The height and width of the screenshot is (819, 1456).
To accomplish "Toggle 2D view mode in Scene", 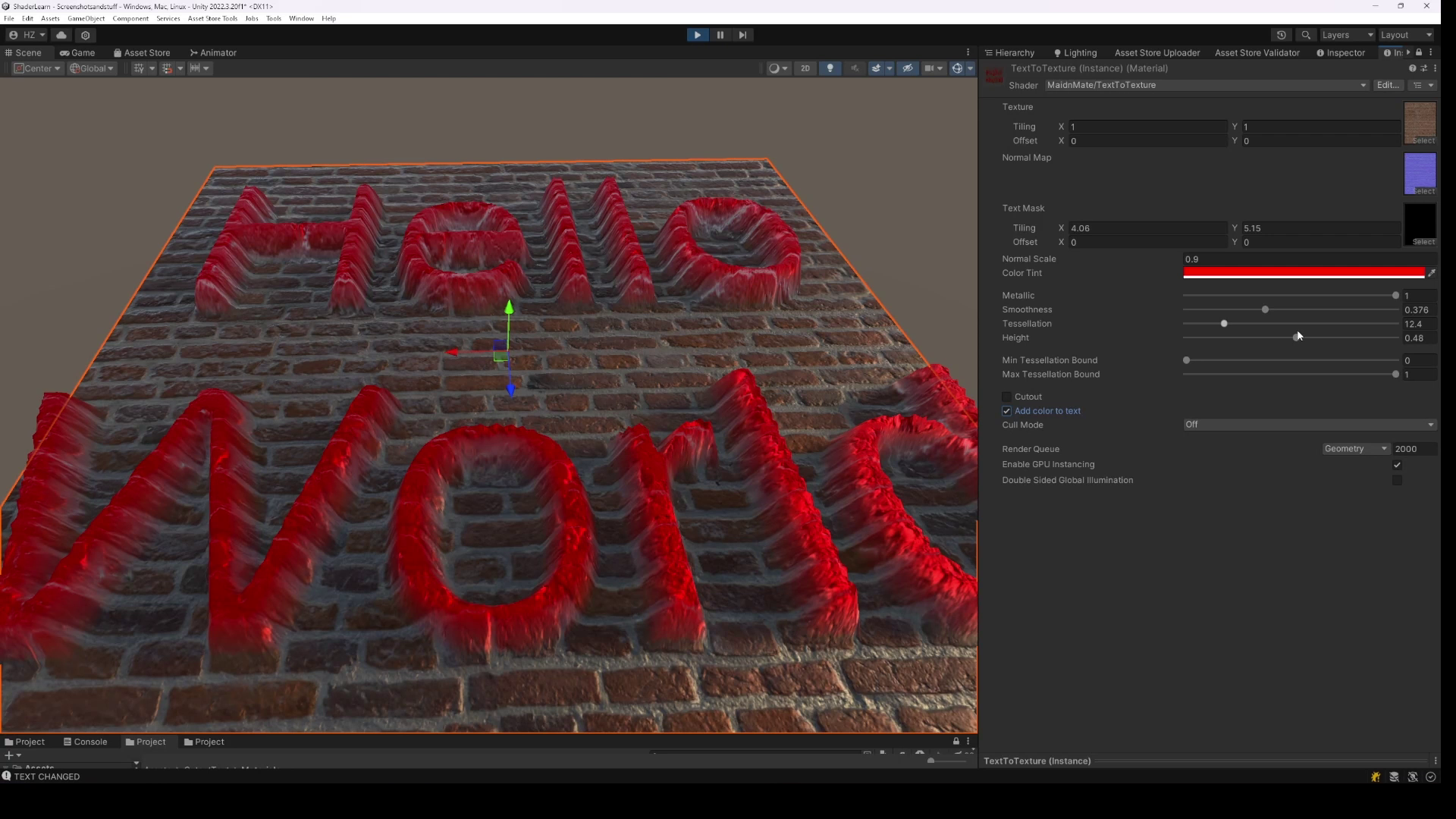I will click(x=805, y=68).
